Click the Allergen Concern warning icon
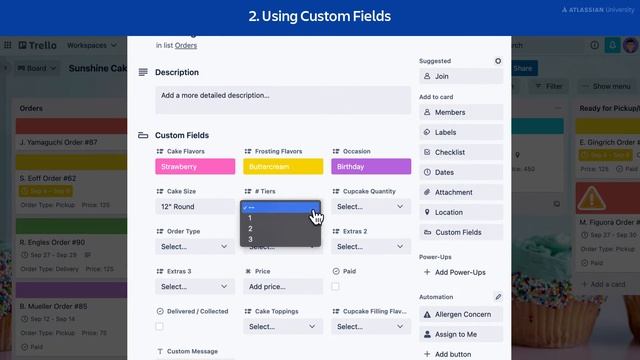Viewport: 640px width, 360px height. click(x=427, y=314)
